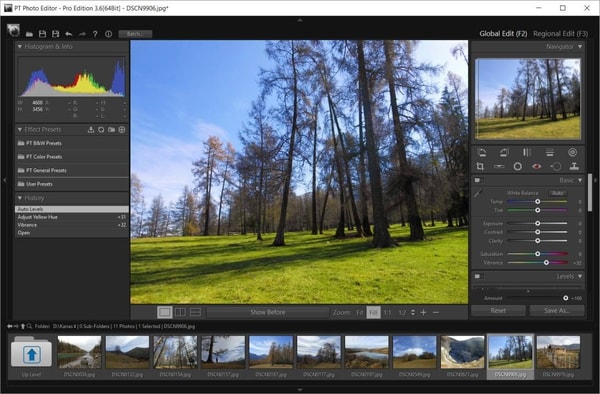Undo the last edit

[x=69, y=34]
